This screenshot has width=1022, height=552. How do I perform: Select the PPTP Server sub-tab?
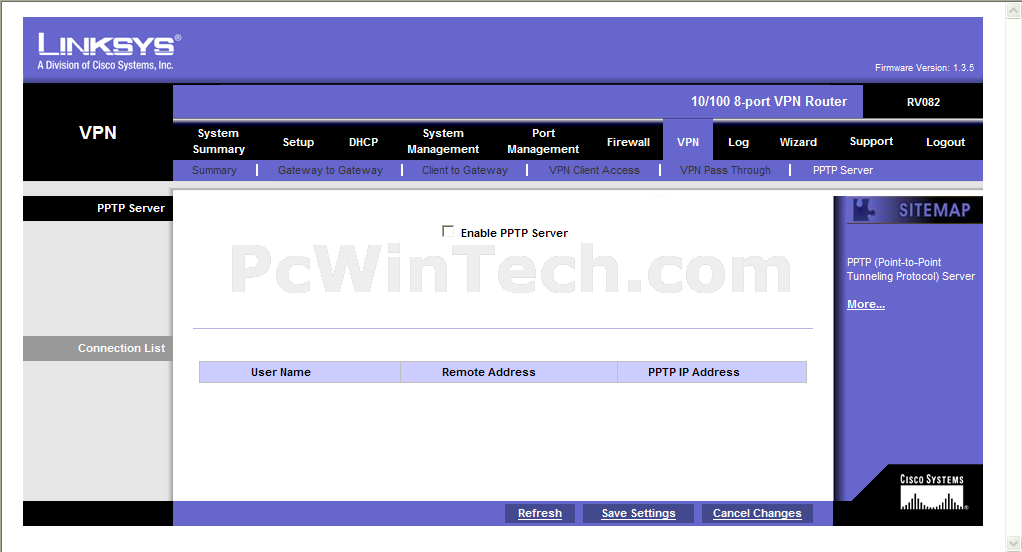(842, 170)
